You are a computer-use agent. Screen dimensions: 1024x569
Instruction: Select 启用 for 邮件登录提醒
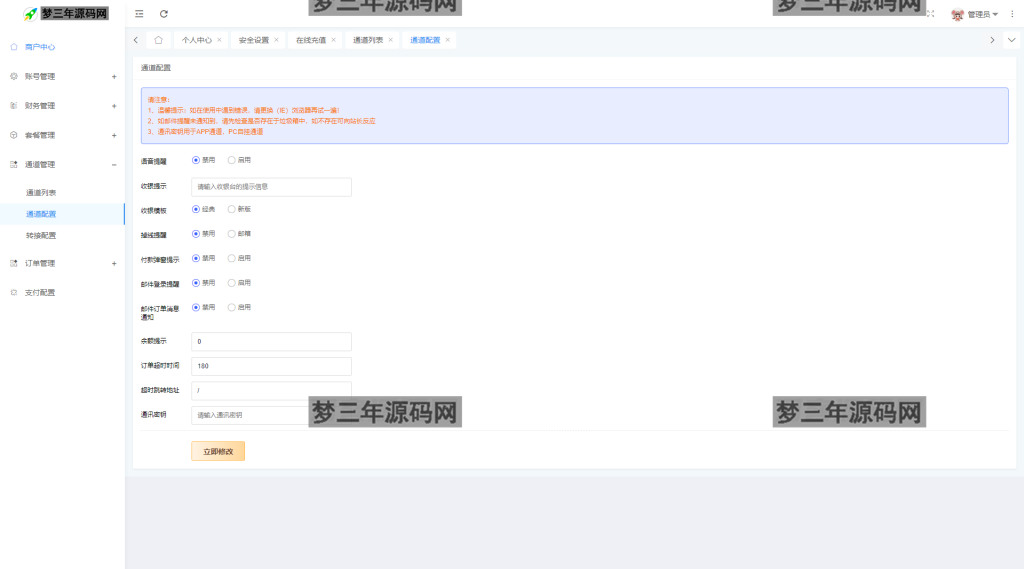point(232,283)
